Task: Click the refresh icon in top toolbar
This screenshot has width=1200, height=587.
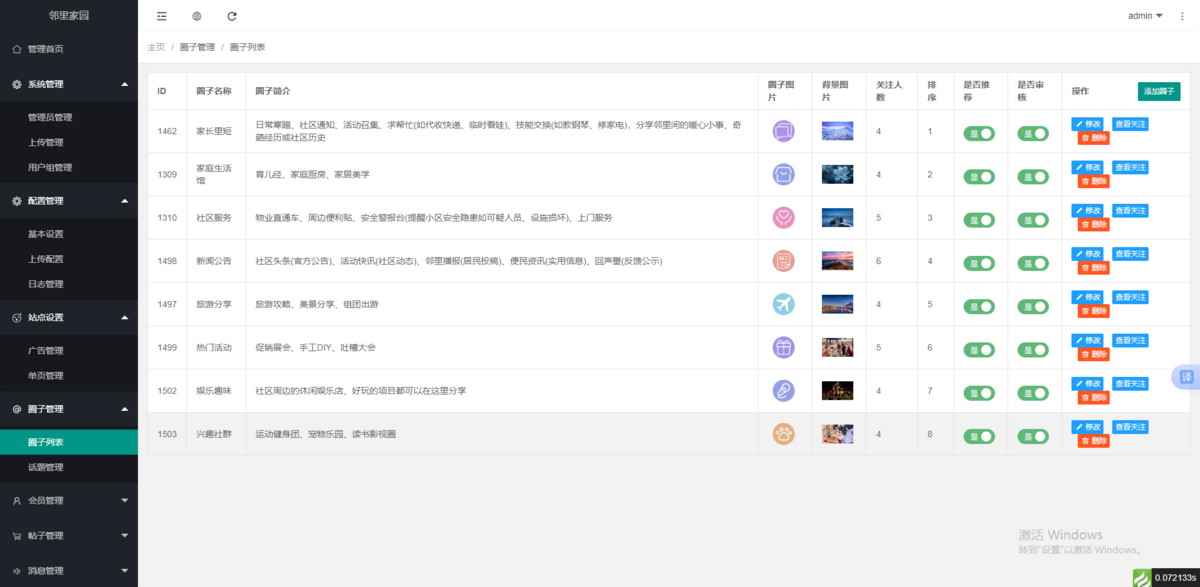Action: pos(232,16)
